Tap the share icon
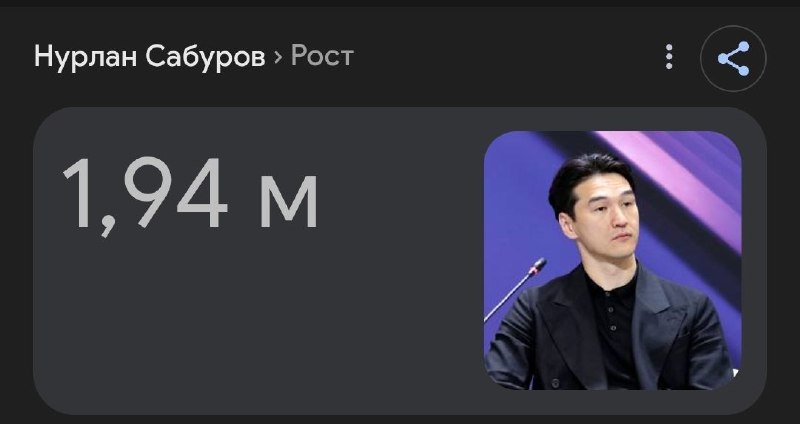The width and height of the screenshot is (800, 424). (733, 59)
